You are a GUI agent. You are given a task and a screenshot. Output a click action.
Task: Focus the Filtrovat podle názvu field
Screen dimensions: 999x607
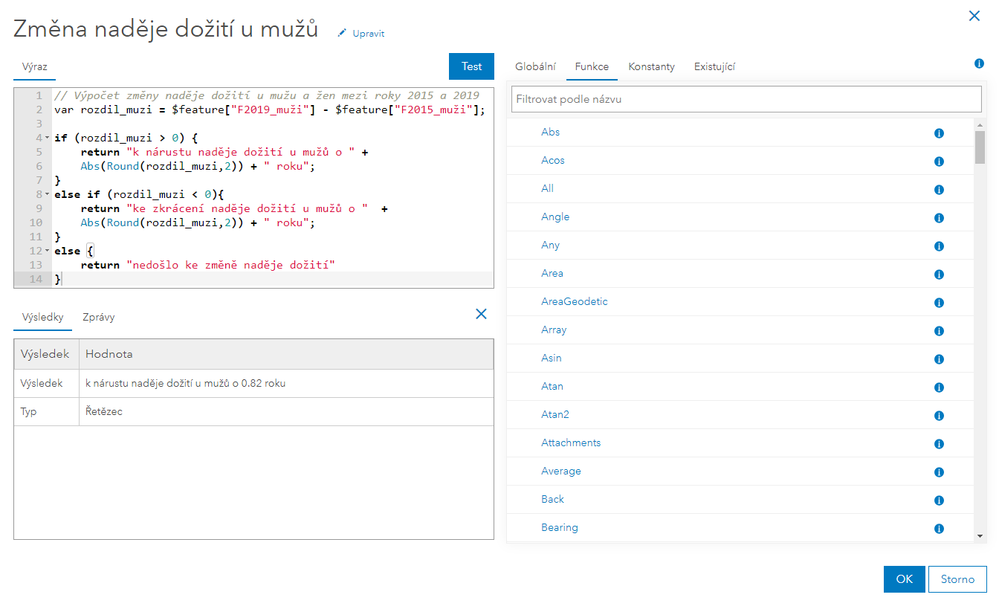(x=746, y=100)
